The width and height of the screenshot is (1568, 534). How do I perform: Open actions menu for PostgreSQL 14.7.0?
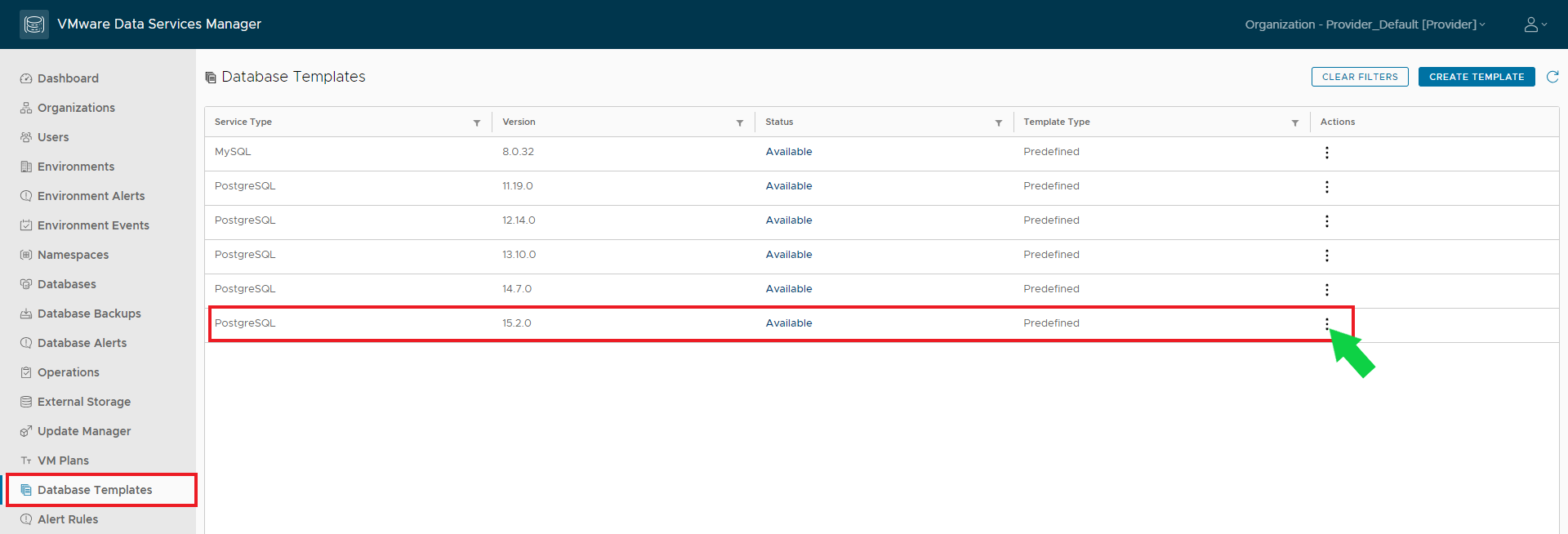click(1327, 290)
